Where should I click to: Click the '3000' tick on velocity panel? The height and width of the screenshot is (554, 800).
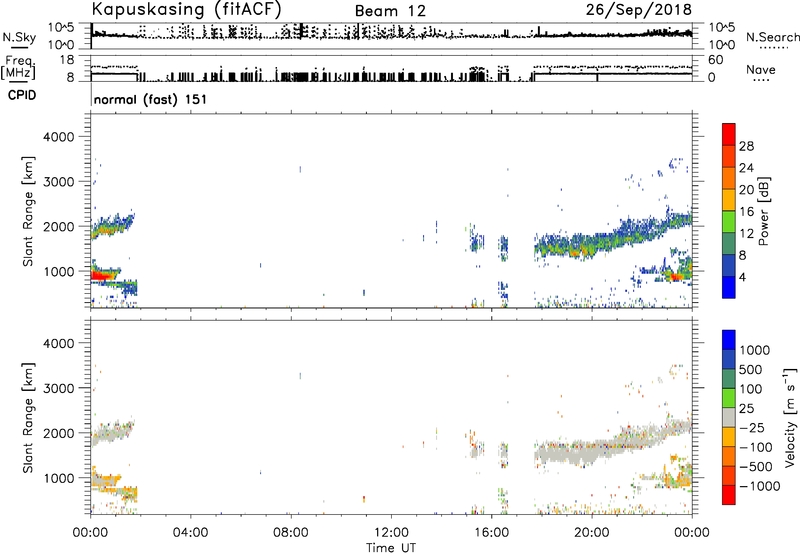click(x=59, y=388)
